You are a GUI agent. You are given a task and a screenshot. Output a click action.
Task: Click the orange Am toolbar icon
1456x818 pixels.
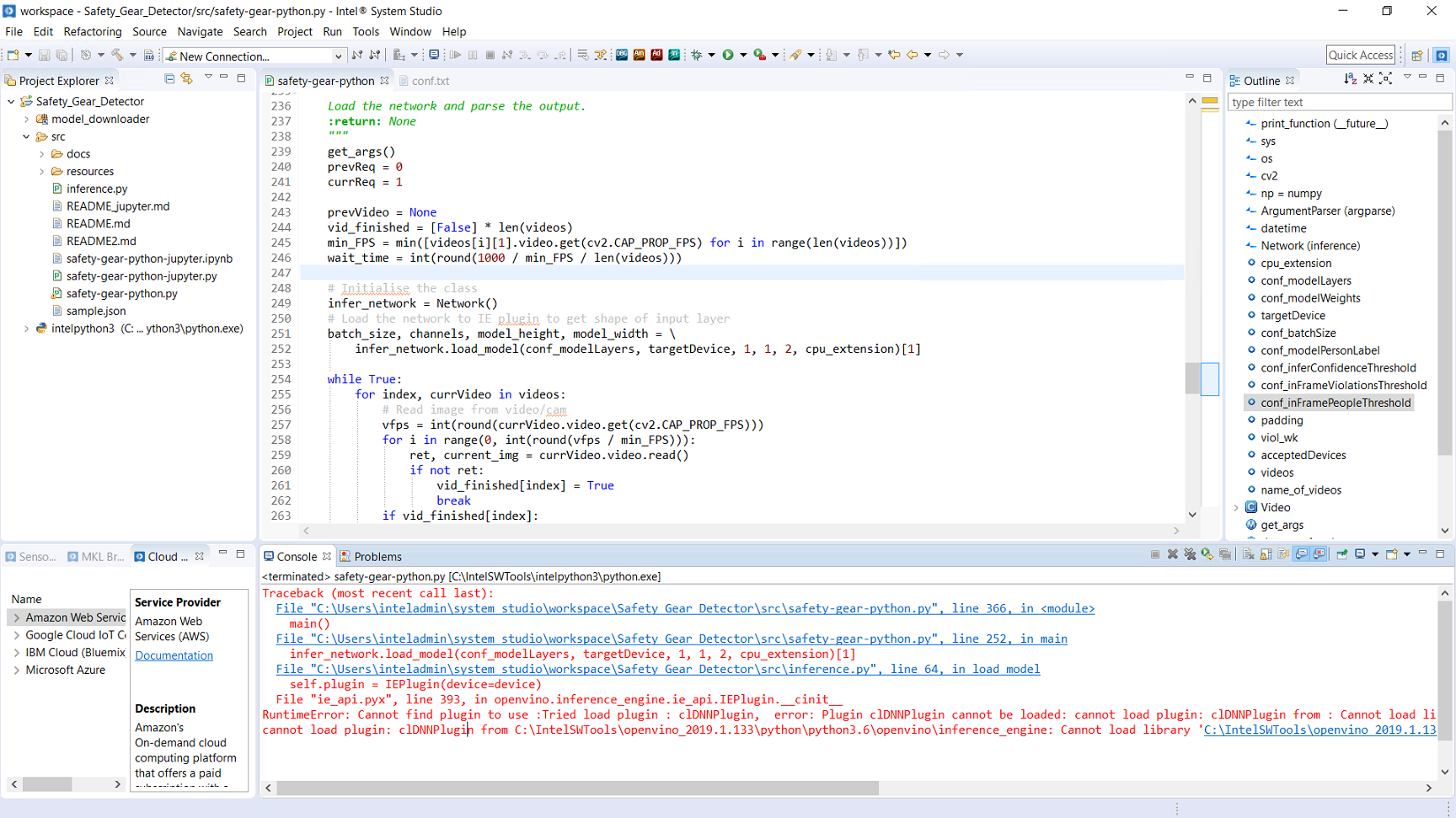(640, 55)
